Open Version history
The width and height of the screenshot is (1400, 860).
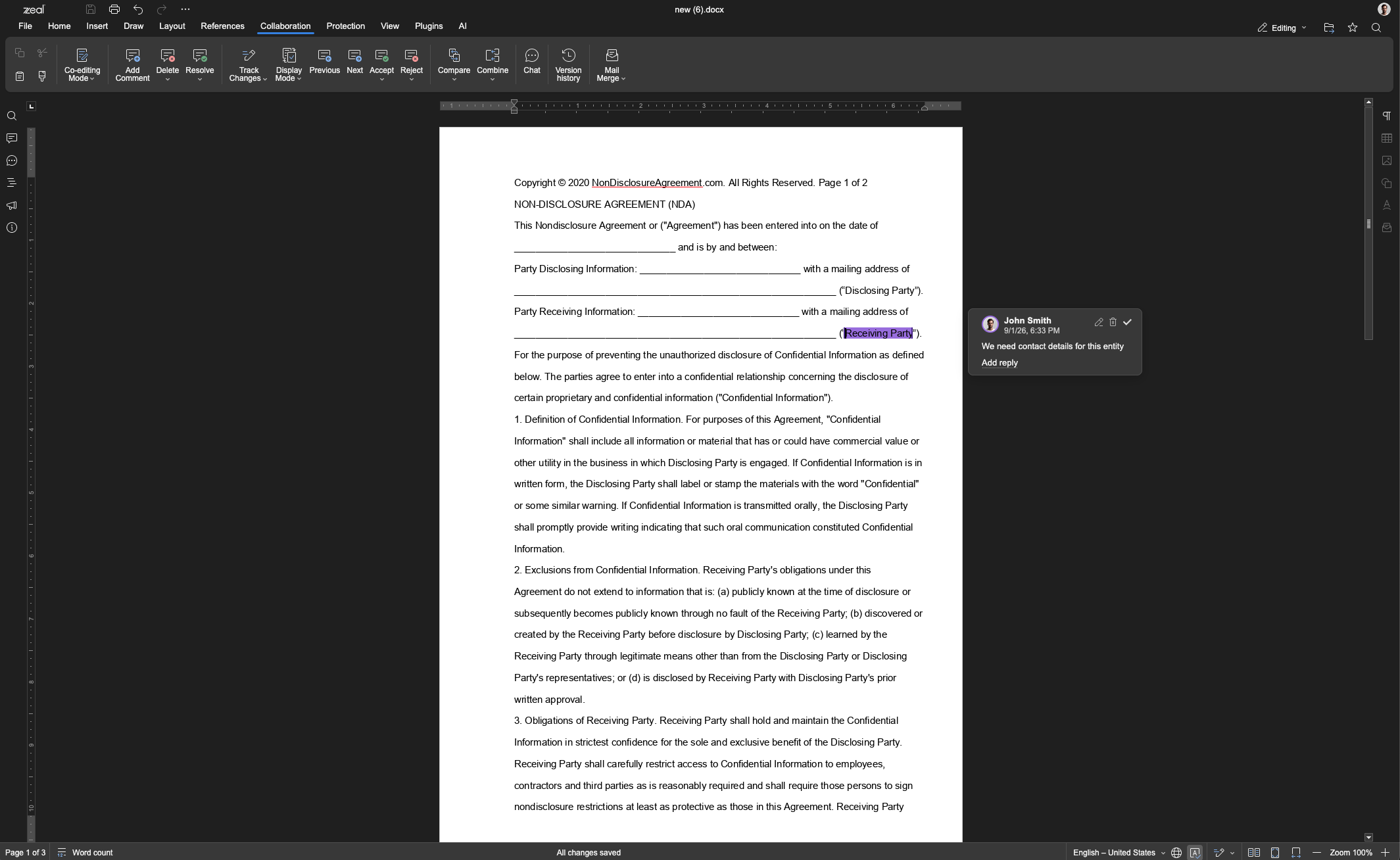pyautogui.click(x=568, y=65)
